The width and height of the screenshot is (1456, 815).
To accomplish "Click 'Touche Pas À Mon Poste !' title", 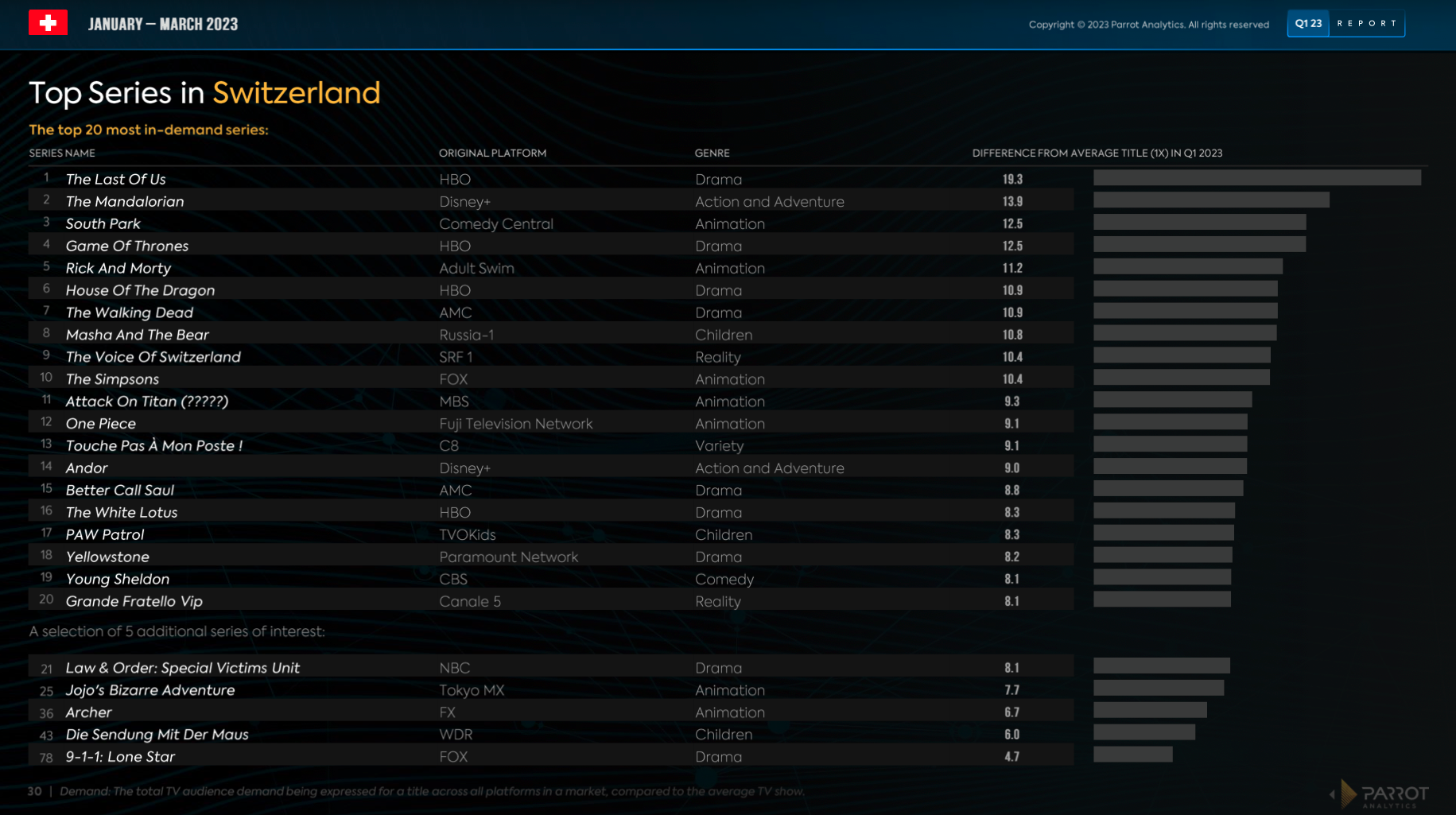I will [x=154, y=446].
